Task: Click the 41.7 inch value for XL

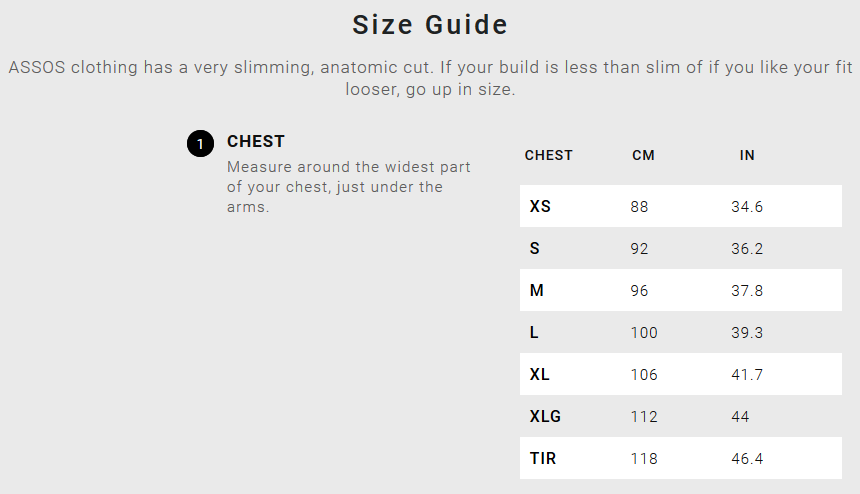Action: (747, 375)
